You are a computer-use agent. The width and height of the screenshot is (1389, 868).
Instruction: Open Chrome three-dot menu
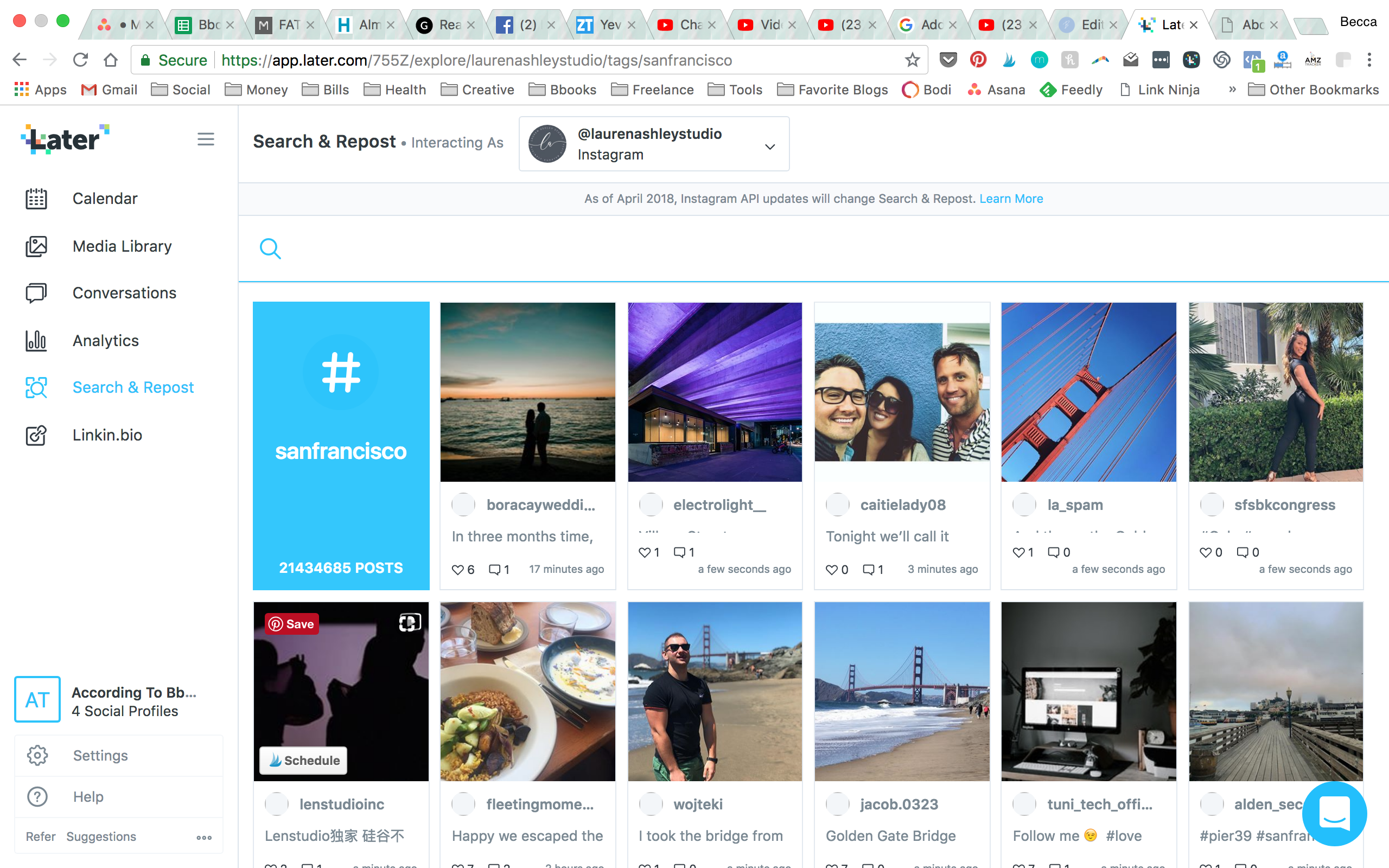pyautogui.click(x=1369, y=60)
